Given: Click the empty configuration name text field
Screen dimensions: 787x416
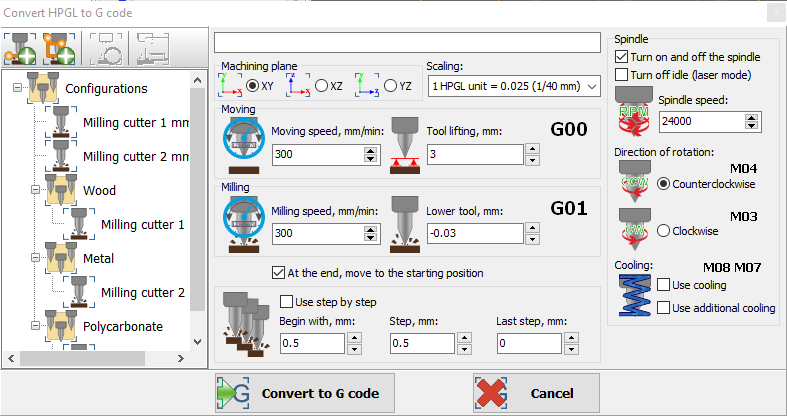Looking at the screenshot, I should tap(407, 42).
